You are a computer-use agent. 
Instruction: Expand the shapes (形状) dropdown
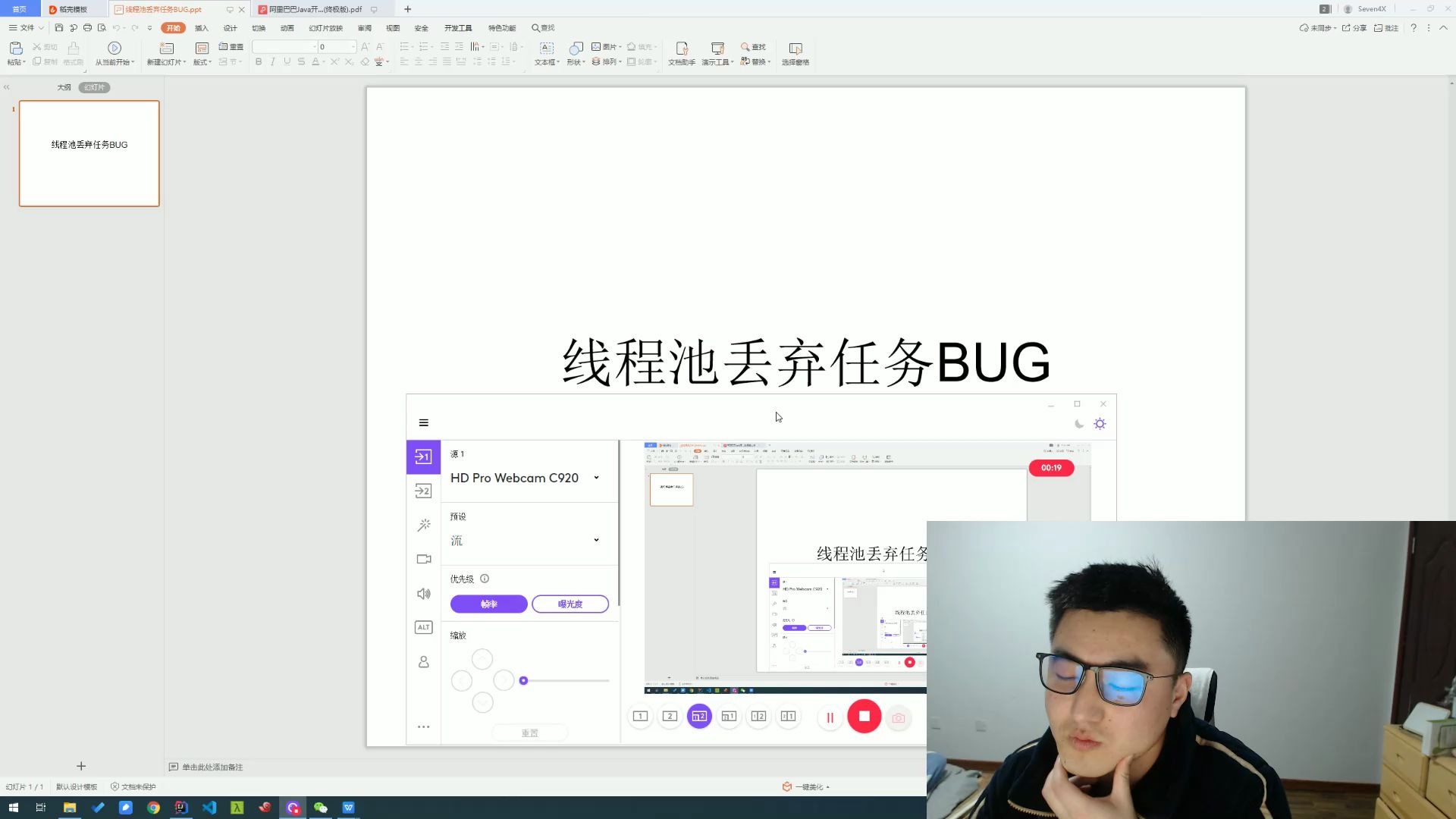[x=576, y=62]
